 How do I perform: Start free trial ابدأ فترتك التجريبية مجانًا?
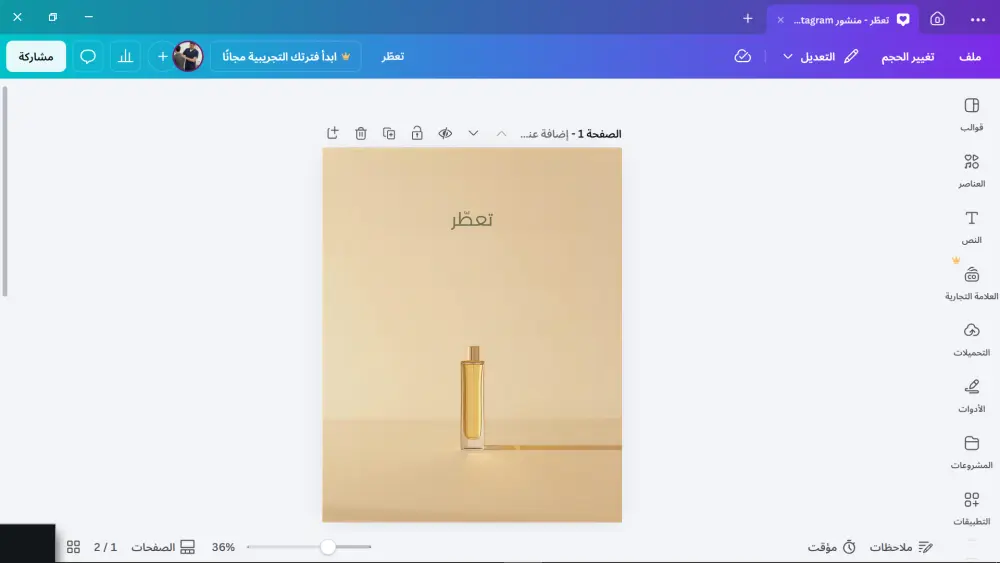point(286,56)
